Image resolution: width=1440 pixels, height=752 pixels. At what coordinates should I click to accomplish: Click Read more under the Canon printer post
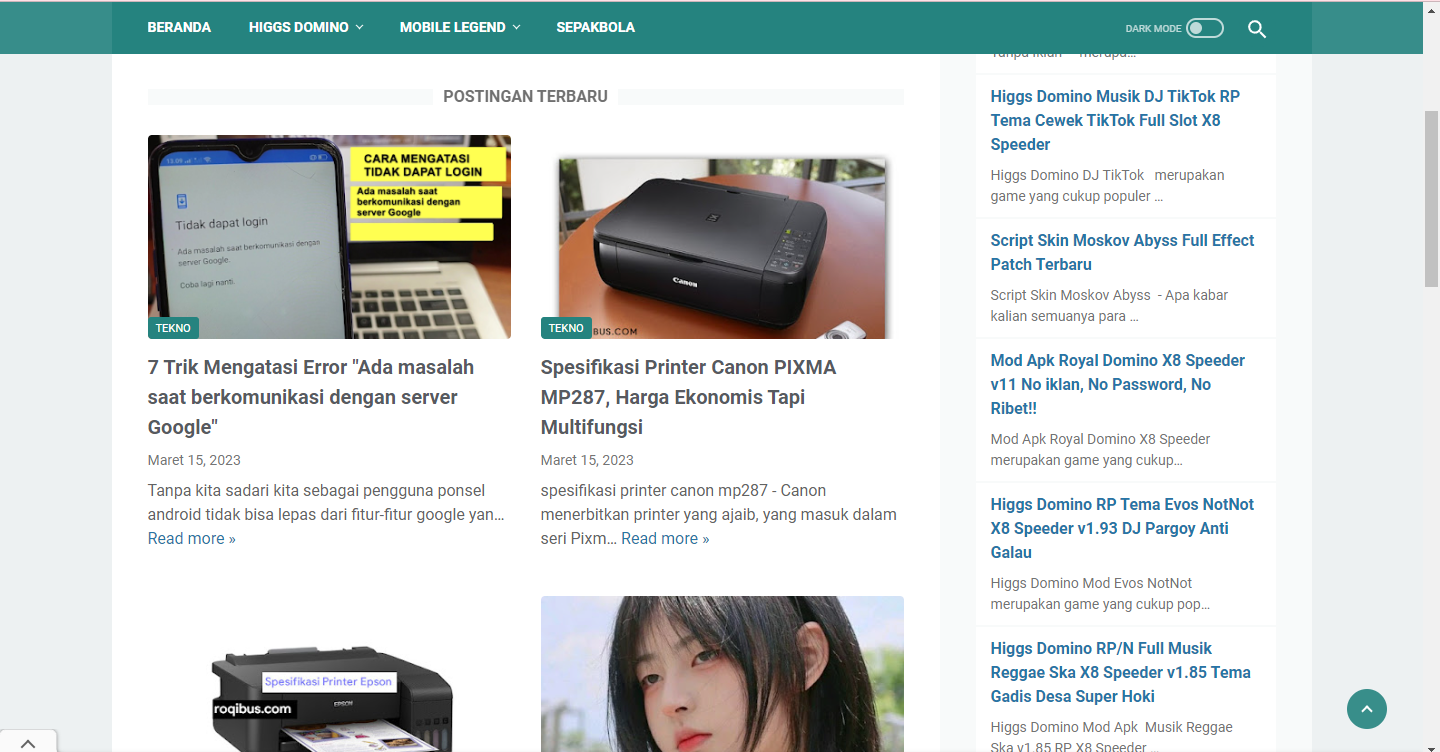(665, 538)
